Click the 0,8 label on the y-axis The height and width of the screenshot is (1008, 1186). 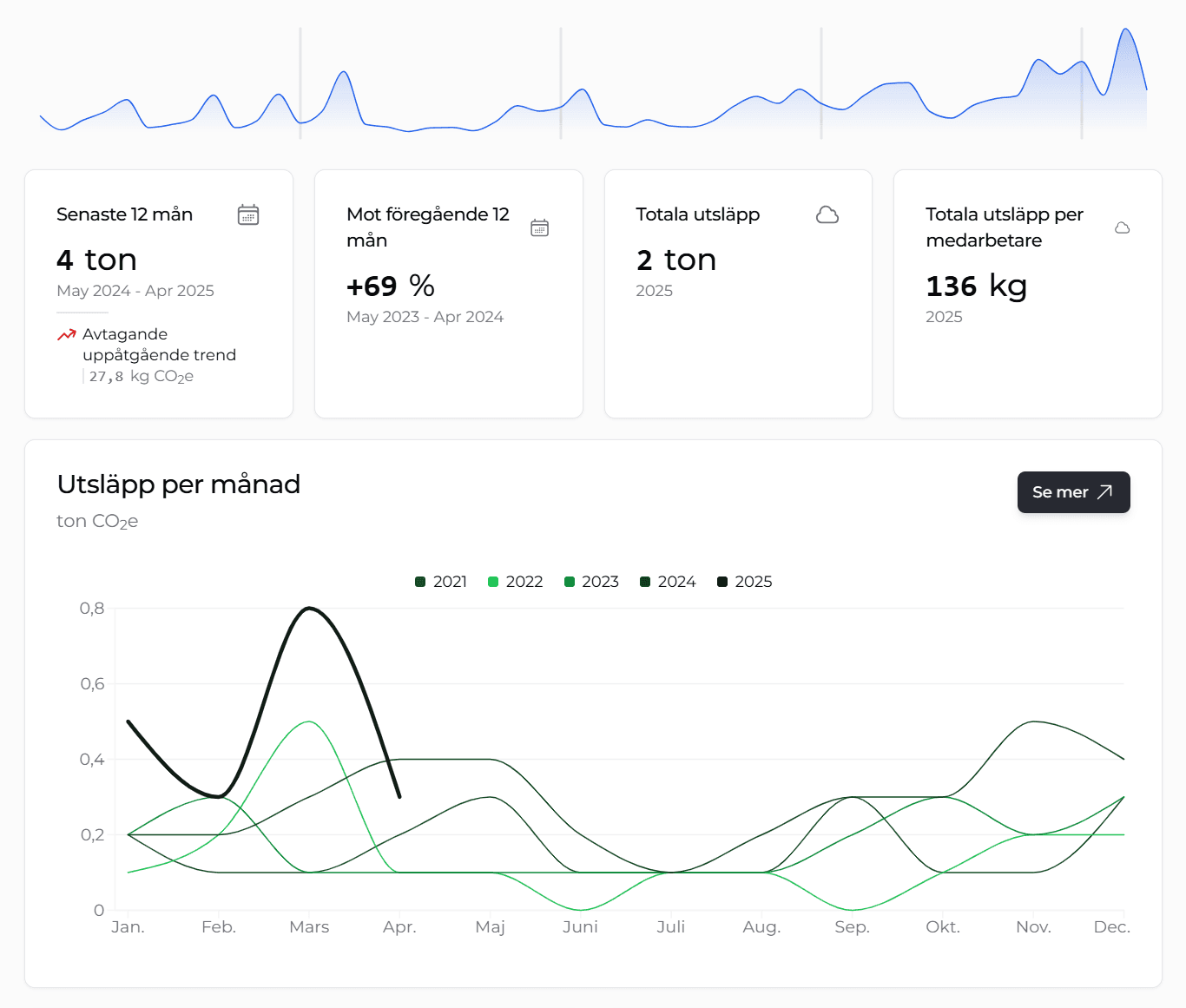[x=92, y=609]
